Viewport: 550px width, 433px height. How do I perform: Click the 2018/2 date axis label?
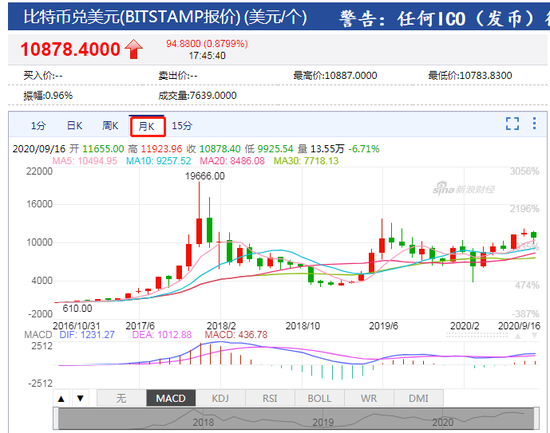click(x=221, y=326)
